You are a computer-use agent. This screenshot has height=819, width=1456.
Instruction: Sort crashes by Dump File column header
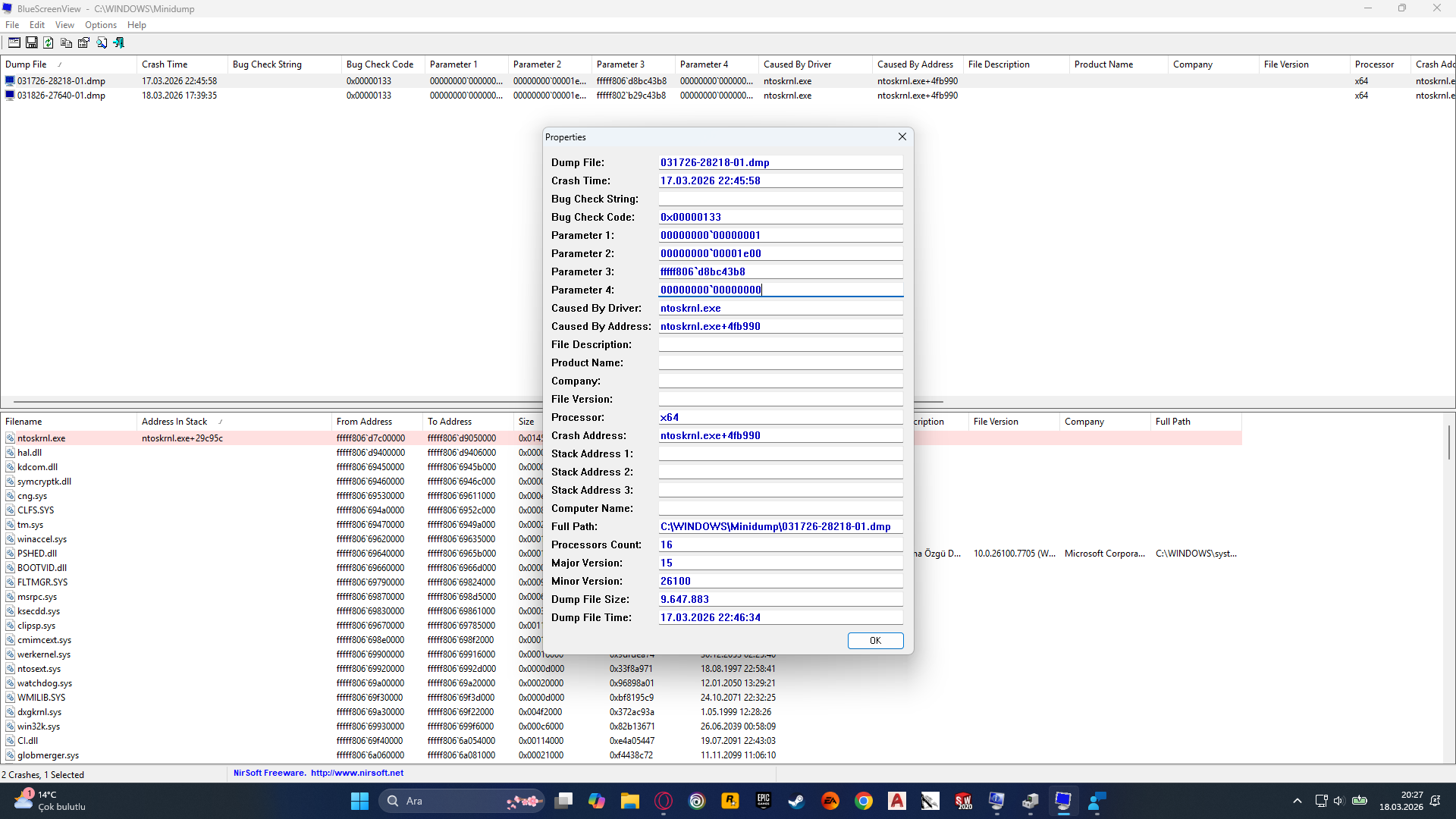68,64
